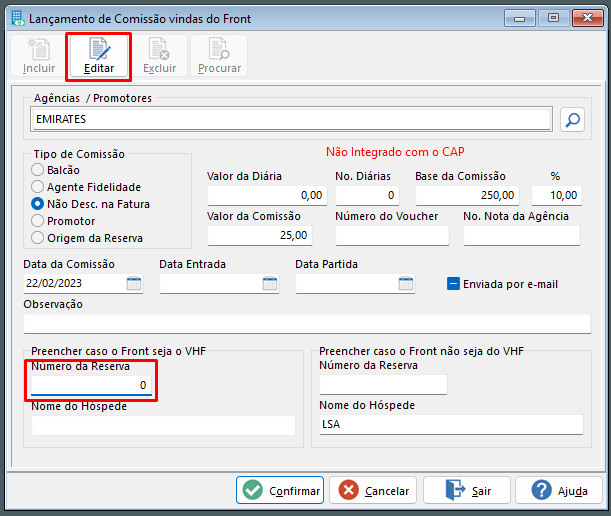Open the Data da Comissão calendar picker
The image size is (611, 516).
tap(134, 283)
